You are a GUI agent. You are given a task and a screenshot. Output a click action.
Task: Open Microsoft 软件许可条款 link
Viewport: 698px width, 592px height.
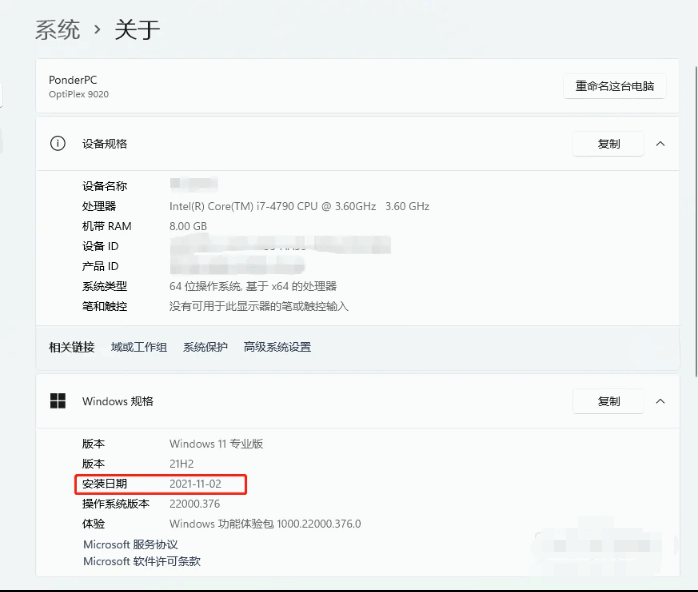(142, 561)
